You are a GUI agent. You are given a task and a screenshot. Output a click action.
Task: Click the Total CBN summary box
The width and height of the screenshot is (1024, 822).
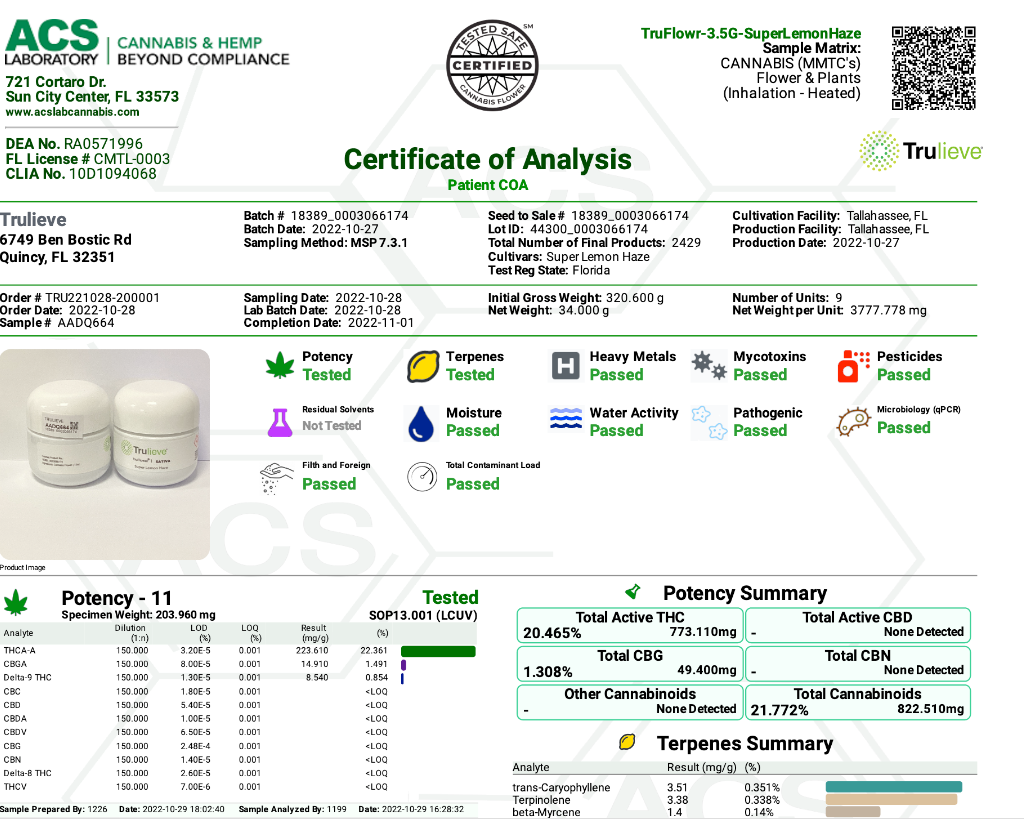(857, 664)
